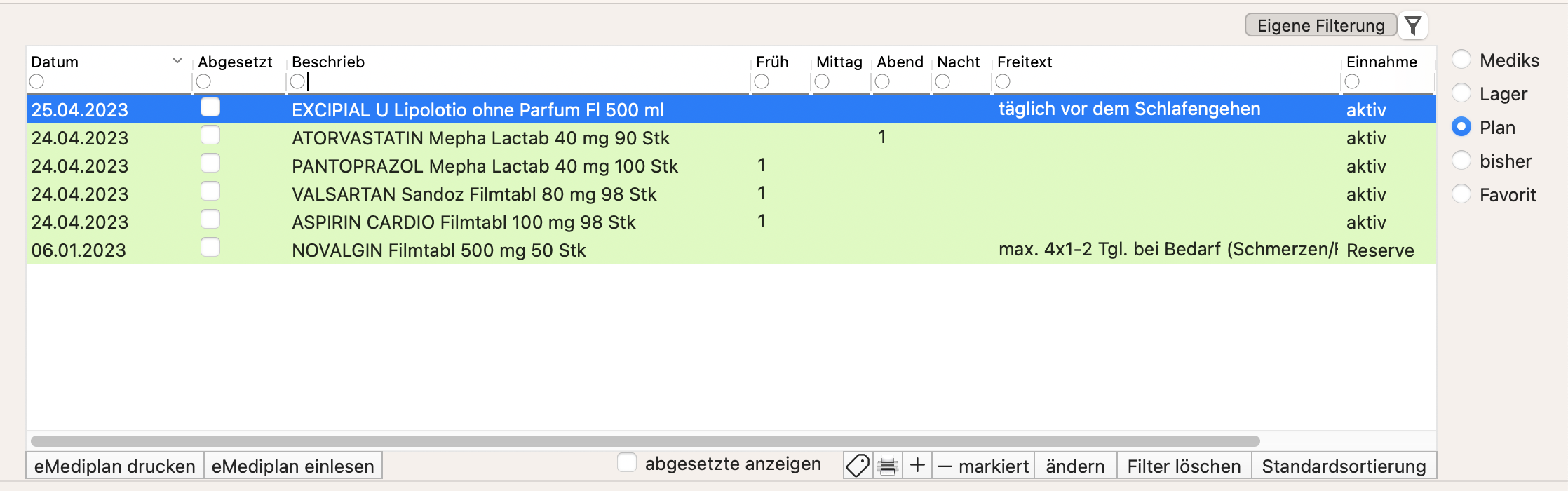Click eMediplan drucken button
This screenshot has width=1568, height=491.
[x=115, y=466]
